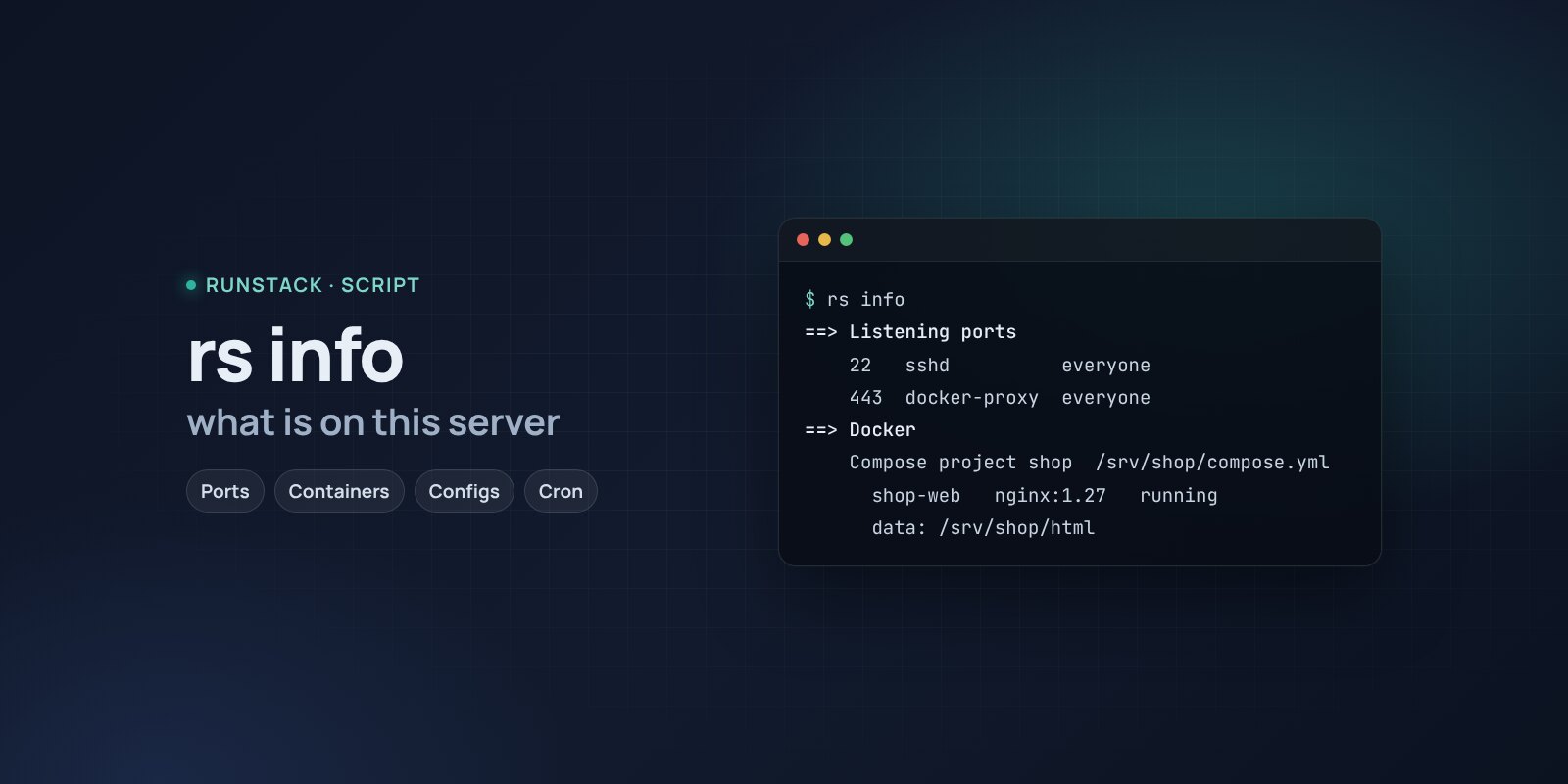Click port number 22
This screenshot has width=1568, height=784.
[x=860, y=365]
